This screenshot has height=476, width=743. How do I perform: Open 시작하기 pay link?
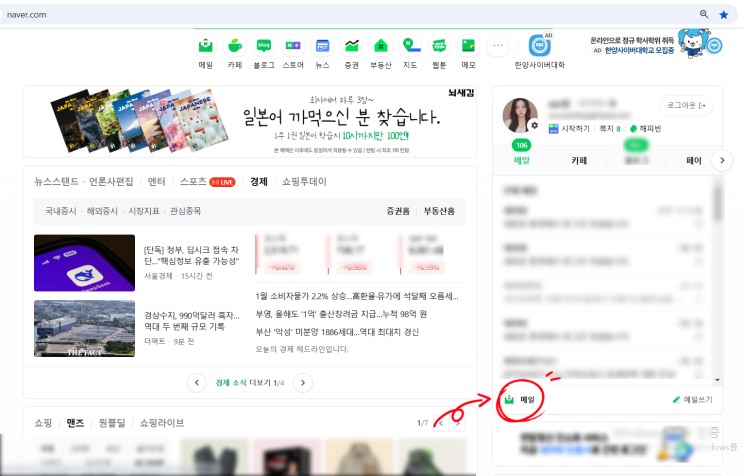point(569,128)
